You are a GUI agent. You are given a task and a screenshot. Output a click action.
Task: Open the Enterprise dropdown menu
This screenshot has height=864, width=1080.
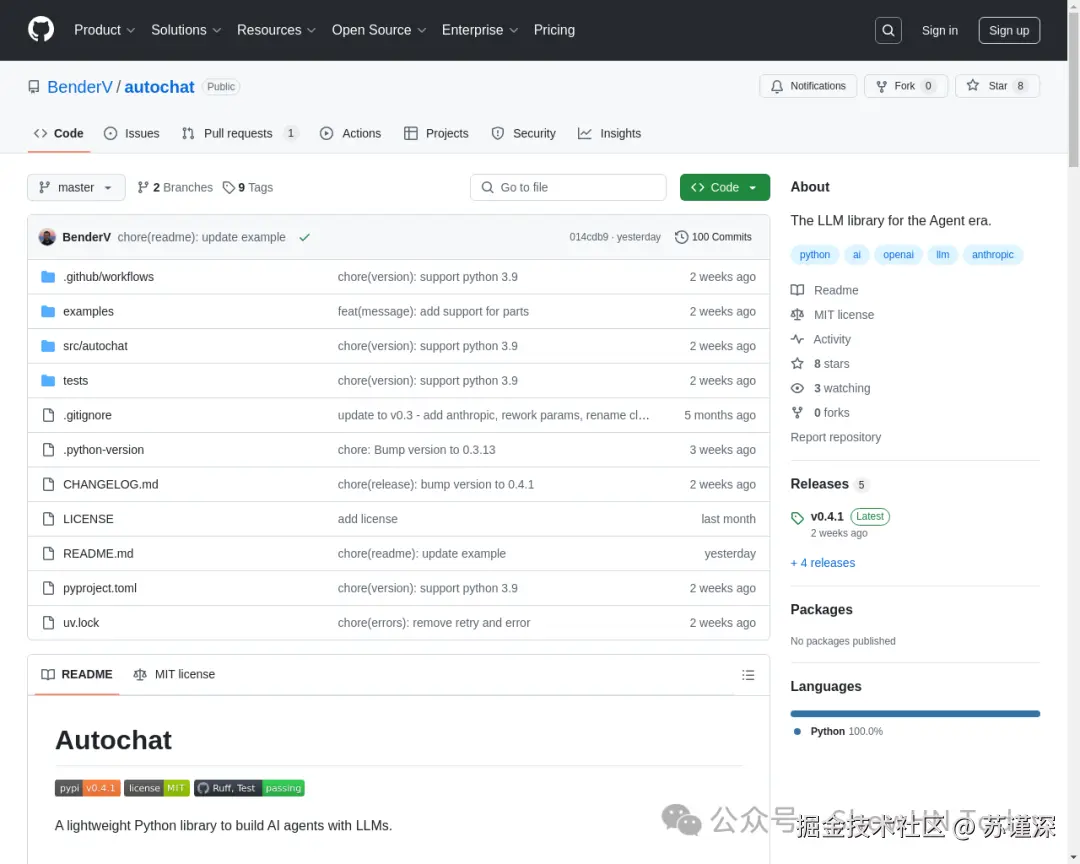(x=479, y=30)
